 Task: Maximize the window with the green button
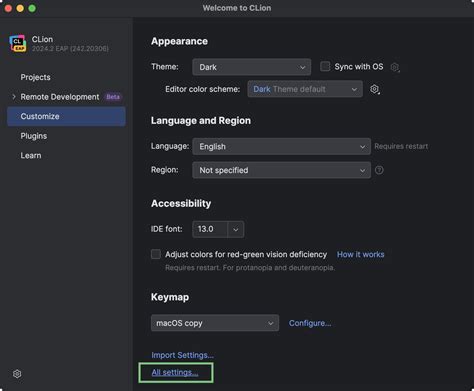pyautogui.click(x=32, y=8)
